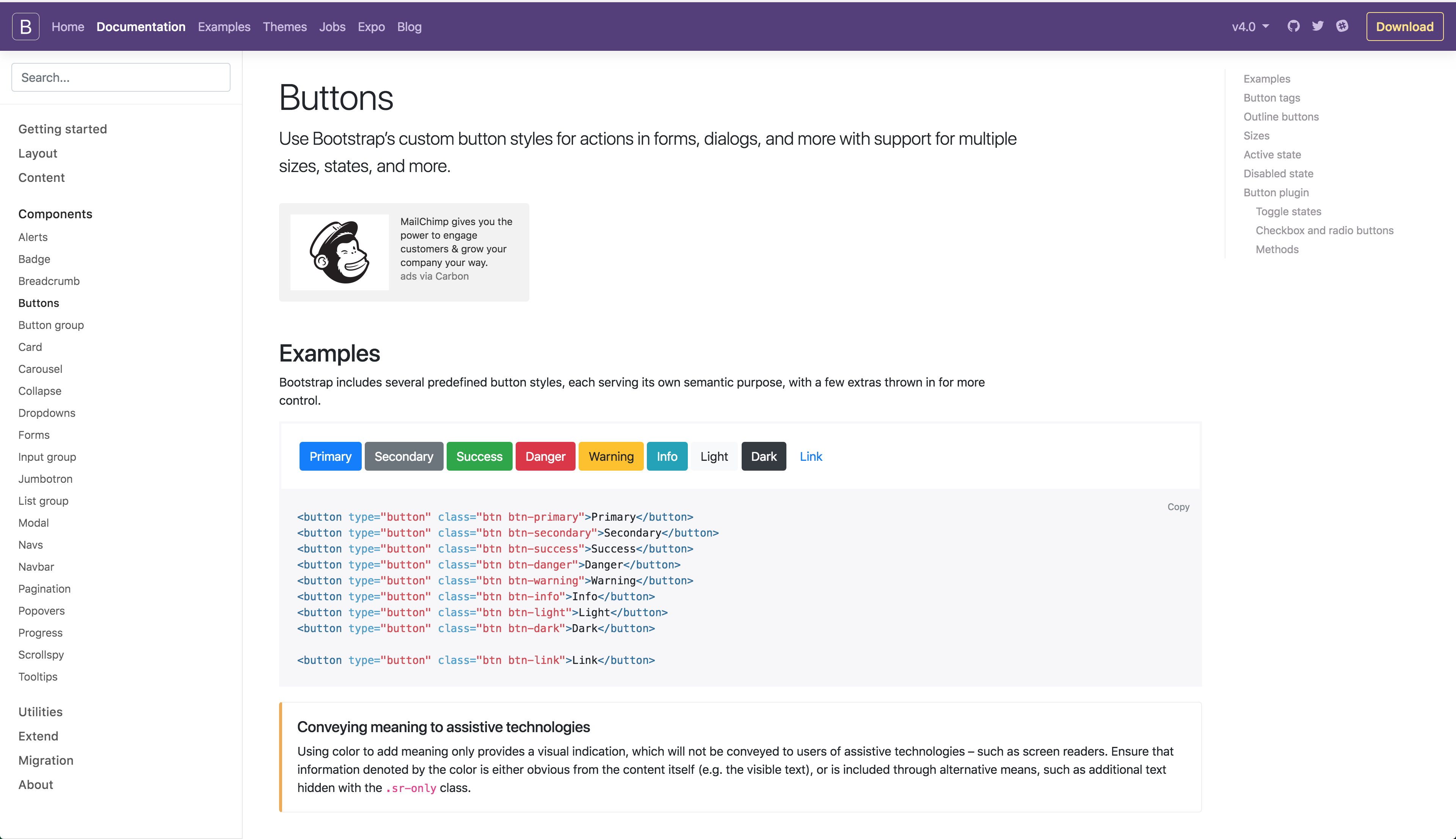Expand the Content sidebar section
Viewport: 1456px width, 839px height.
click(41, 177)
